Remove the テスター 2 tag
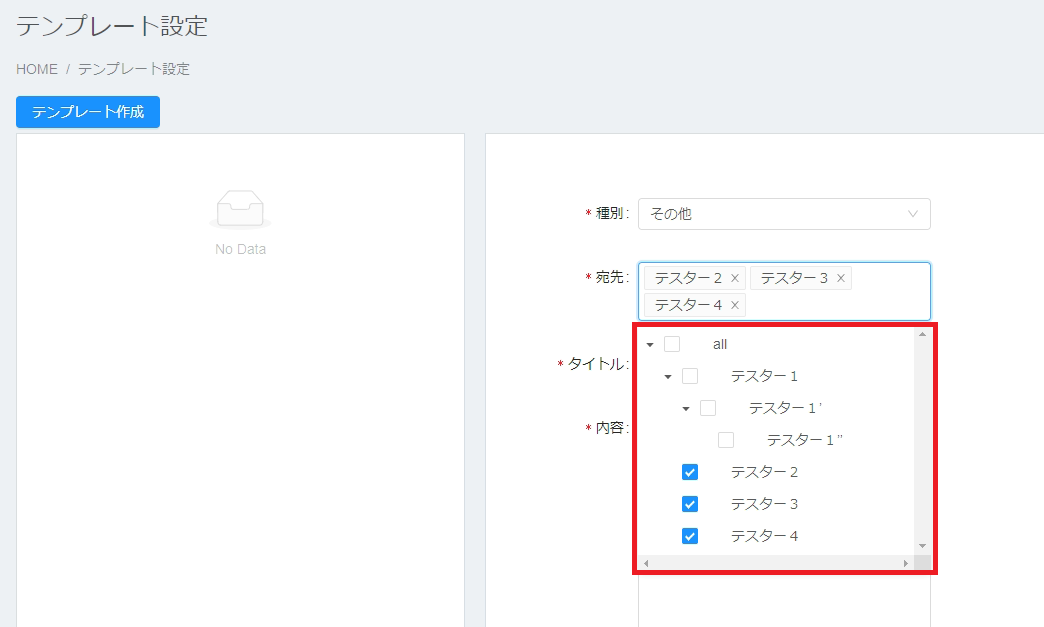Viewport: 1044px width, 627px height. pyautogui.click(x=735, y=278)
